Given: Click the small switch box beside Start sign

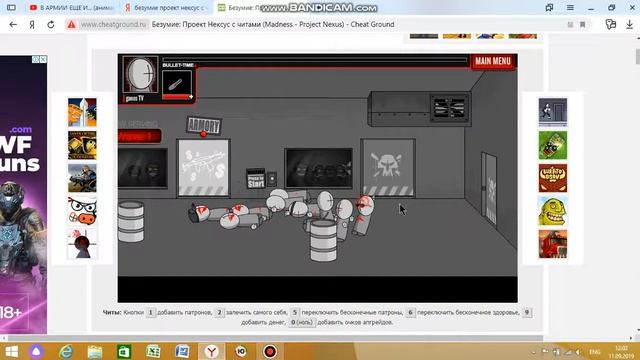Looking at the screenshot, I should point(272,179).
